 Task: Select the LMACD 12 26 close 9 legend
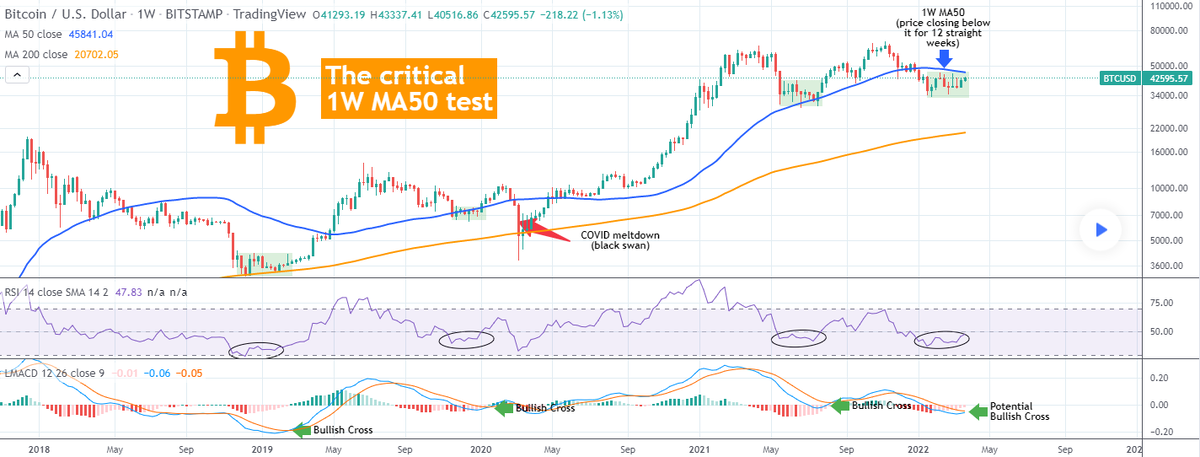(x=54, y=373)
